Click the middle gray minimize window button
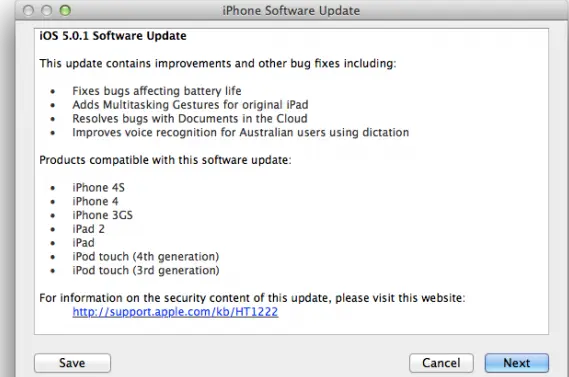 (x=46, y=11)
